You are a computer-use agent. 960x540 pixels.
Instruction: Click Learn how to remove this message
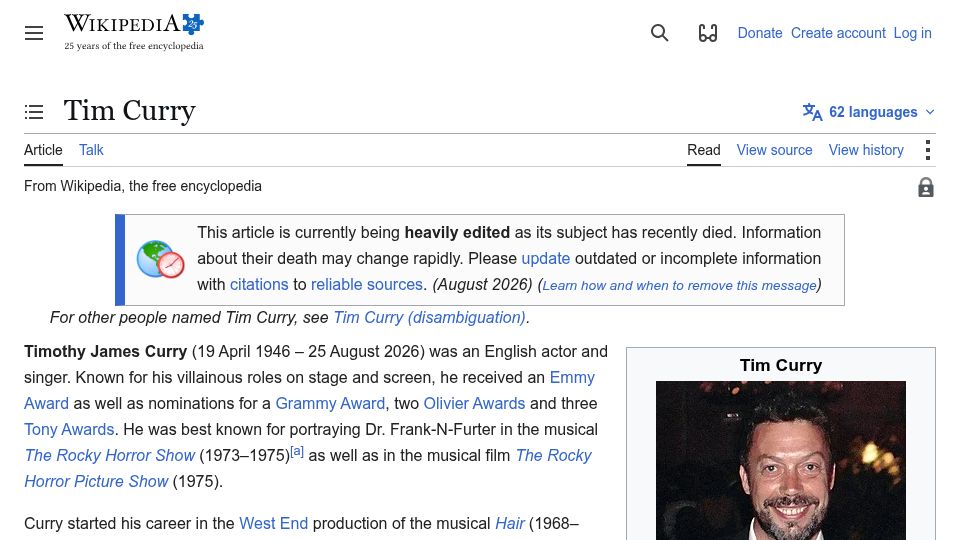[x=680, y=285]
